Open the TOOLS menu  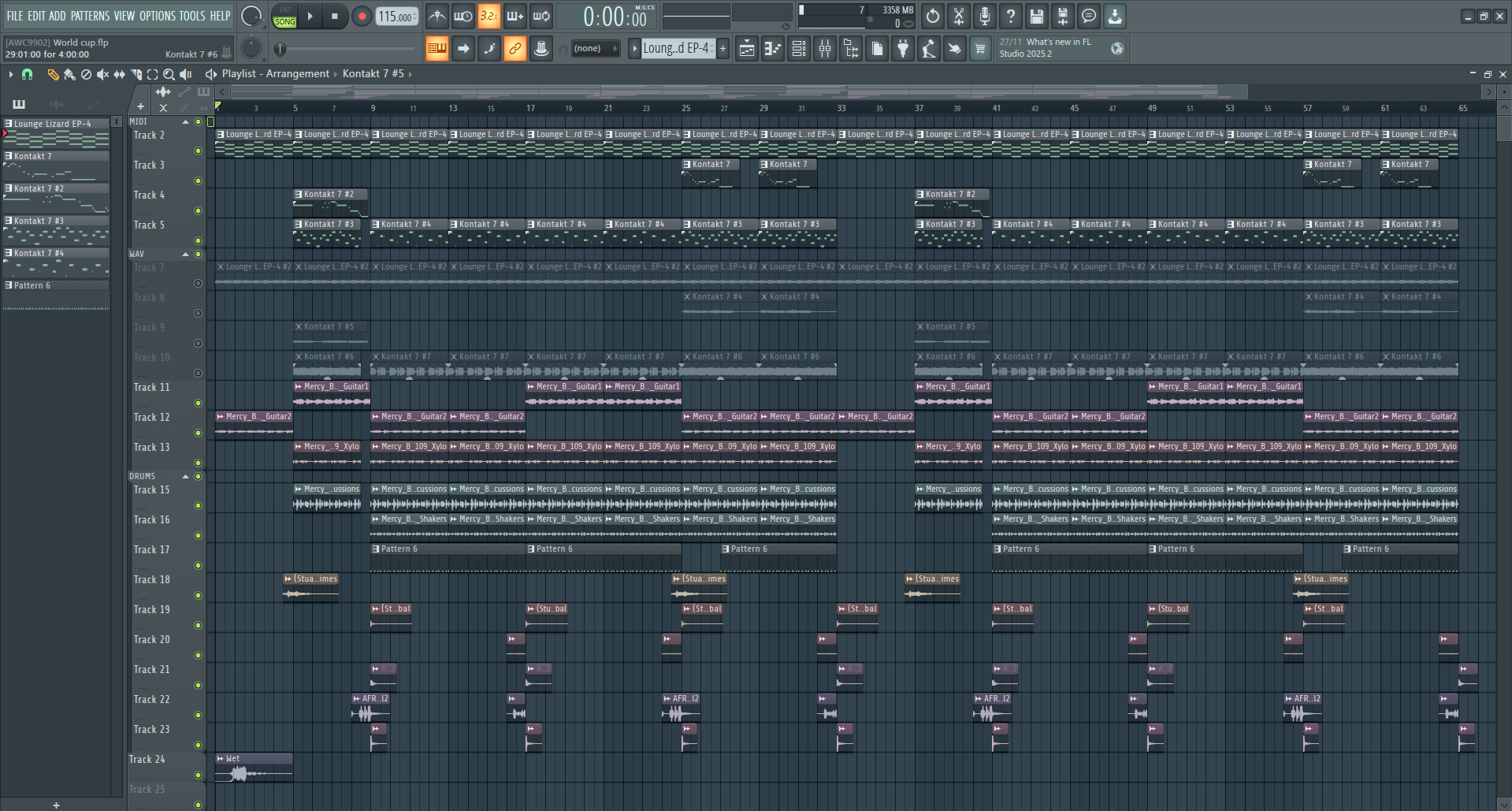click(x=192, y=16)
